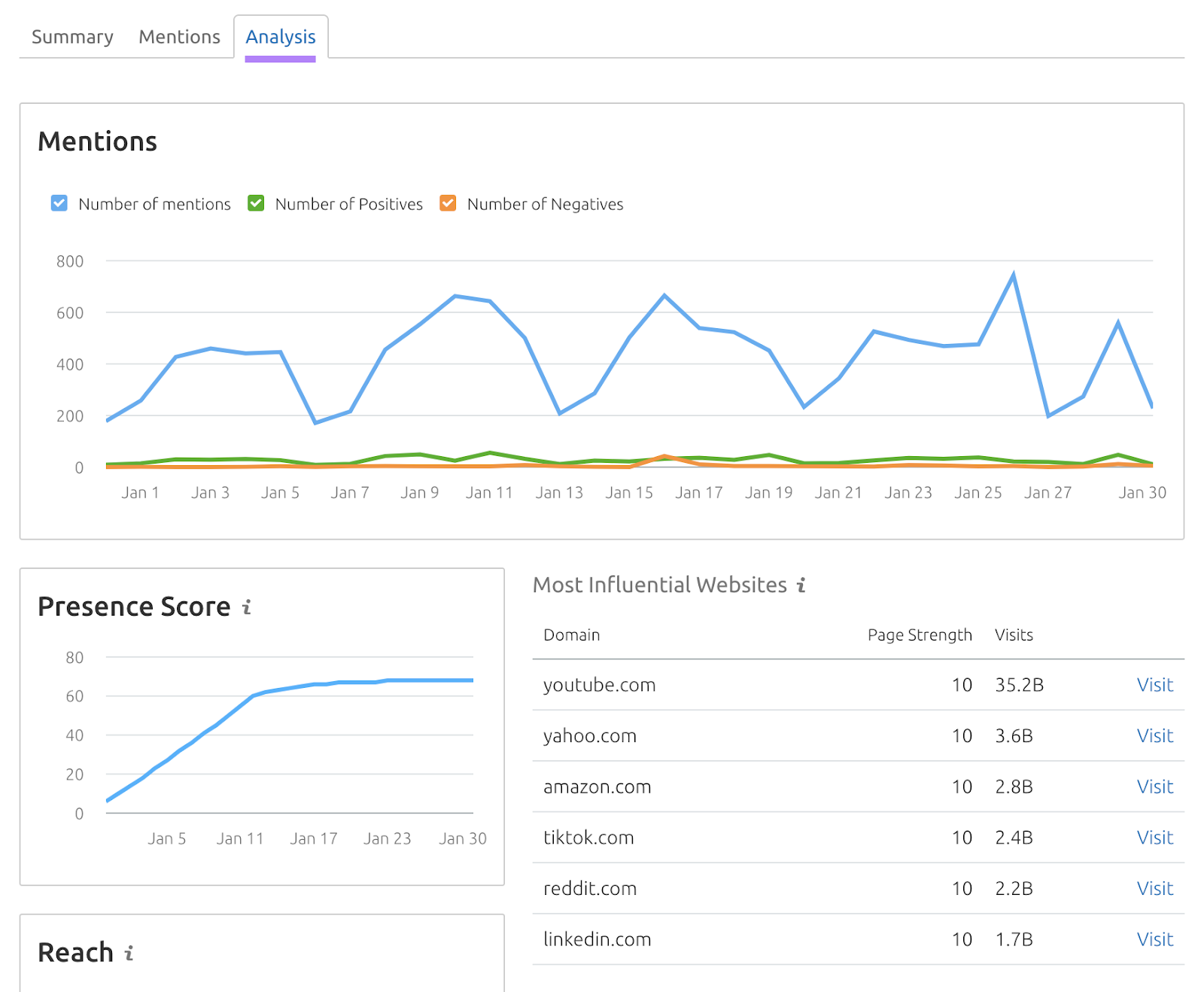Disable the Number of Negatives checkbox

[448, 203]
